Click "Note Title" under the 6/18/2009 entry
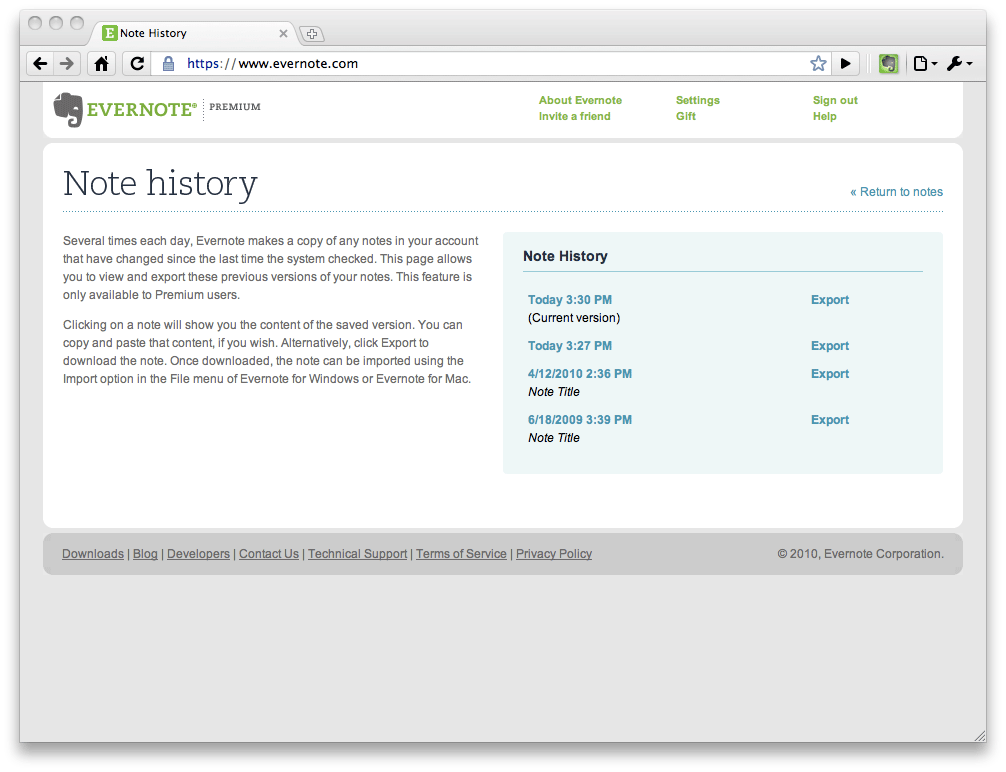 pyautogui.click(x=554, y=438)
